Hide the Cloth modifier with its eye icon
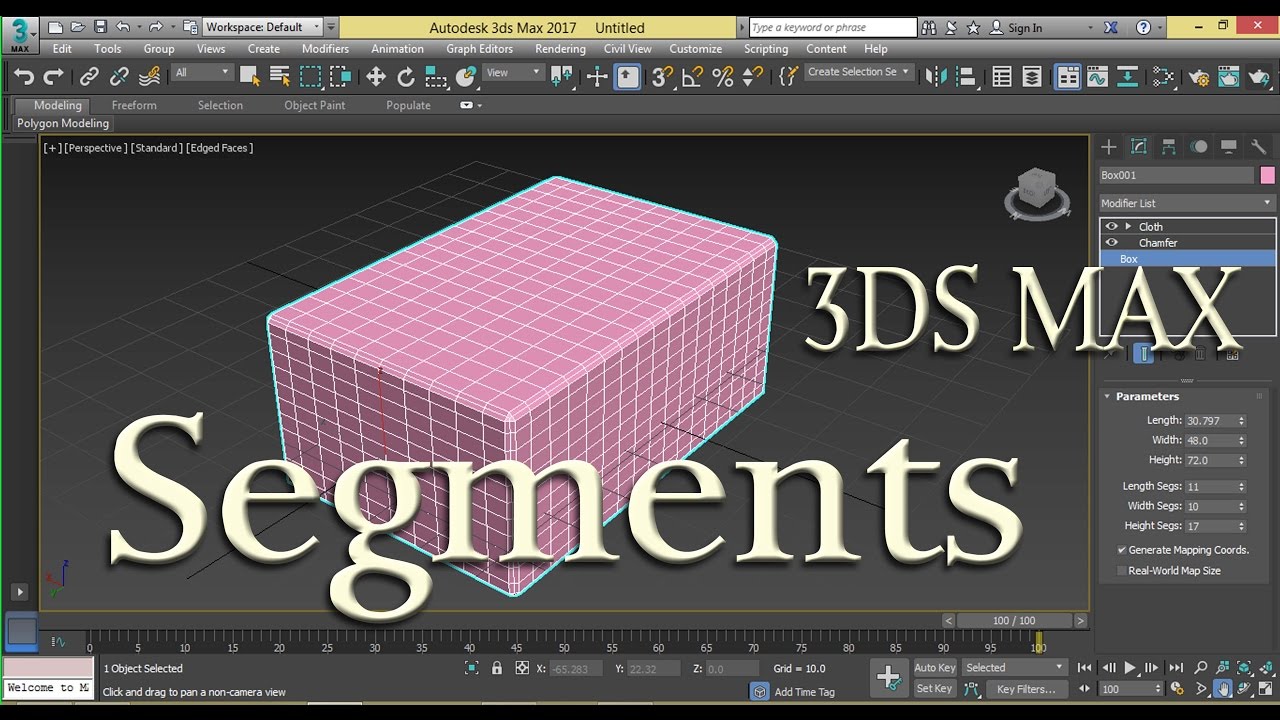Image resolution: width=1280 pixels, height=720 pixels. point(1111,226)
